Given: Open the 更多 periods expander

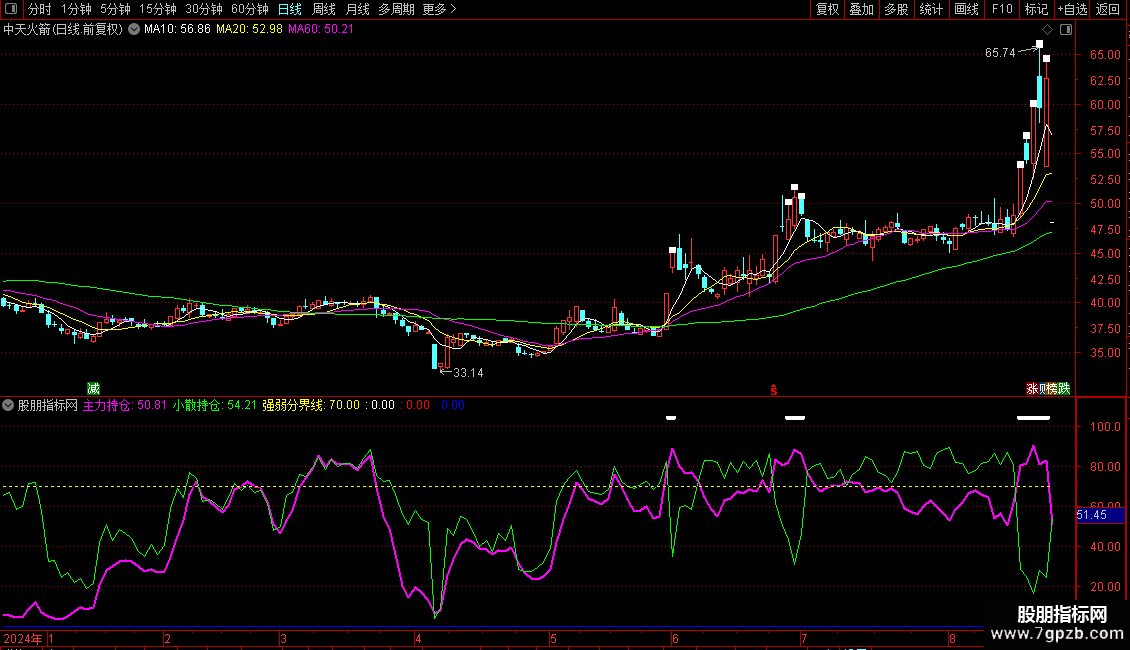Looking at the screenshot, I should coord(439,9).
